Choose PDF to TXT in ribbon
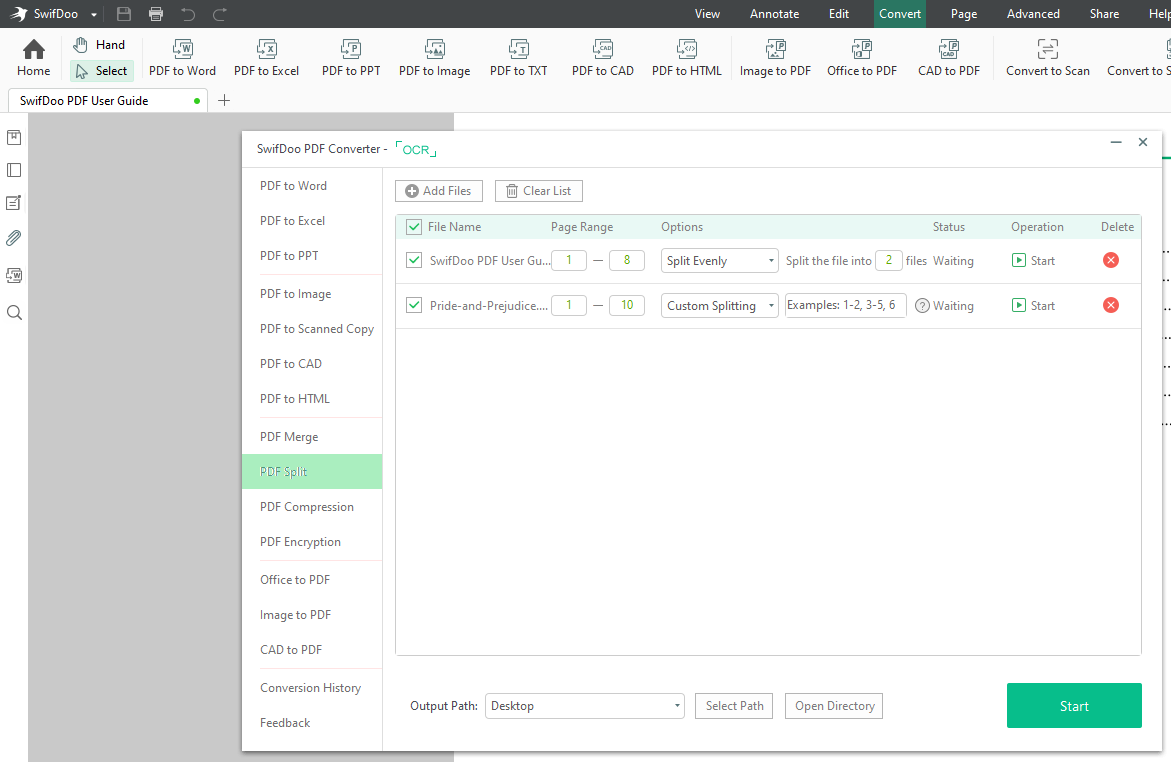The width and height of the screenshot is (1171, 762). 518,58
